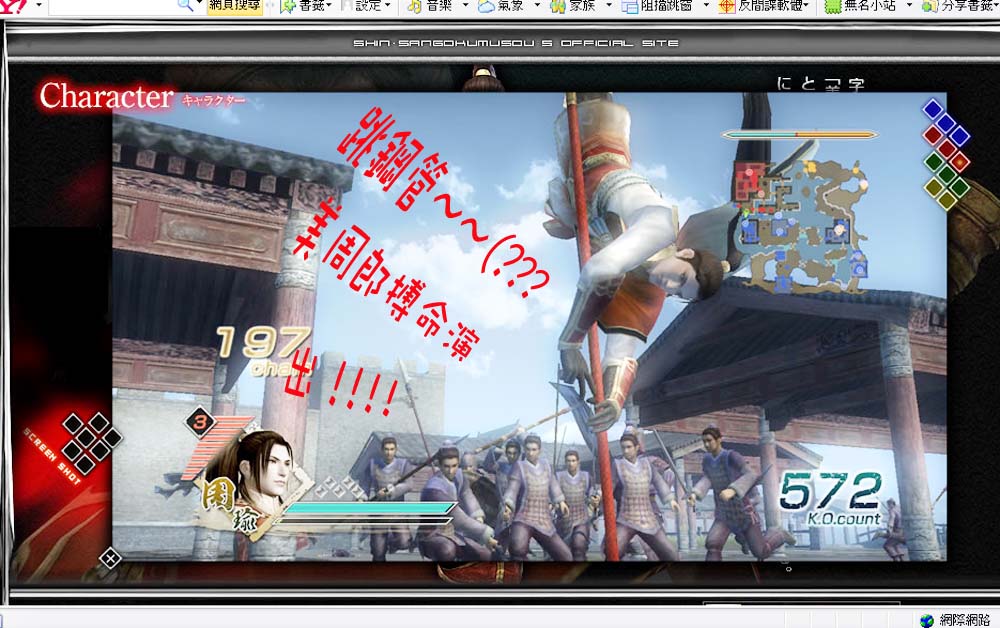Select the 無名小站 toolbar label
The height and width of the screenshot is (628, 1000).
[x=870, y=5]
